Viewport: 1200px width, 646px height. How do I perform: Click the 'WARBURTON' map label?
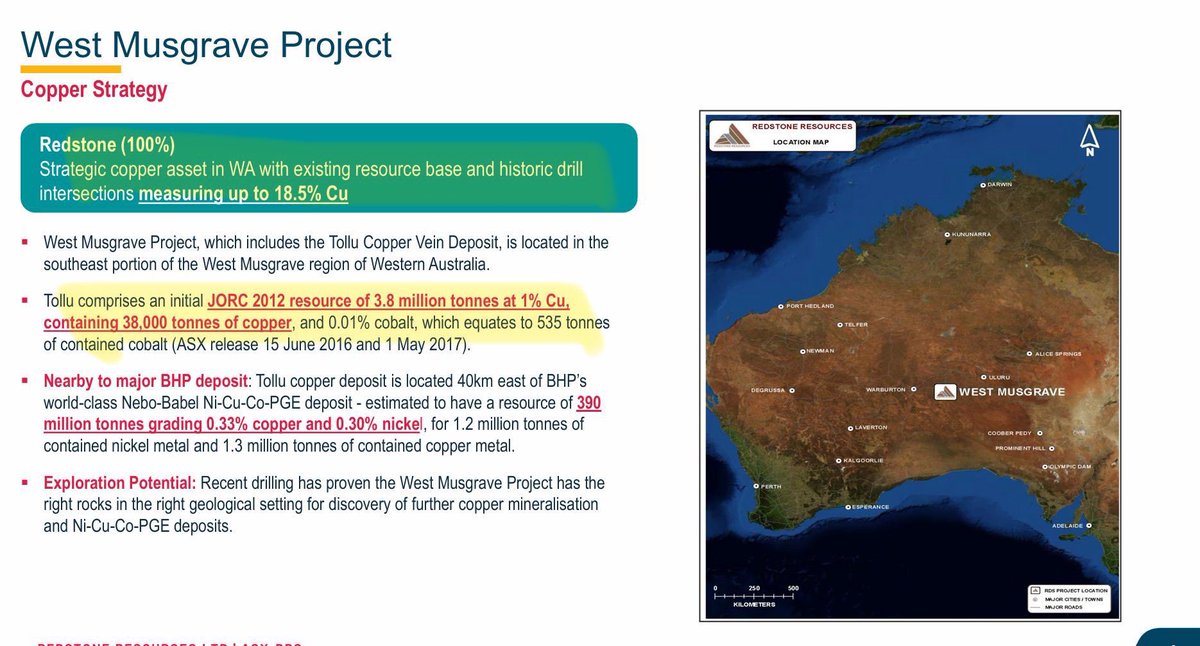coord(886,389)
